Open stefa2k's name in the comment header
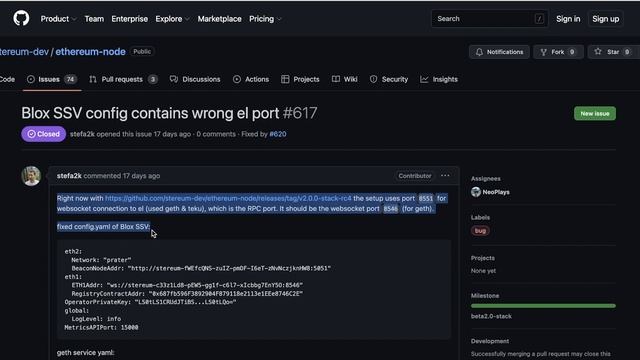 click(x=69, y=176)
